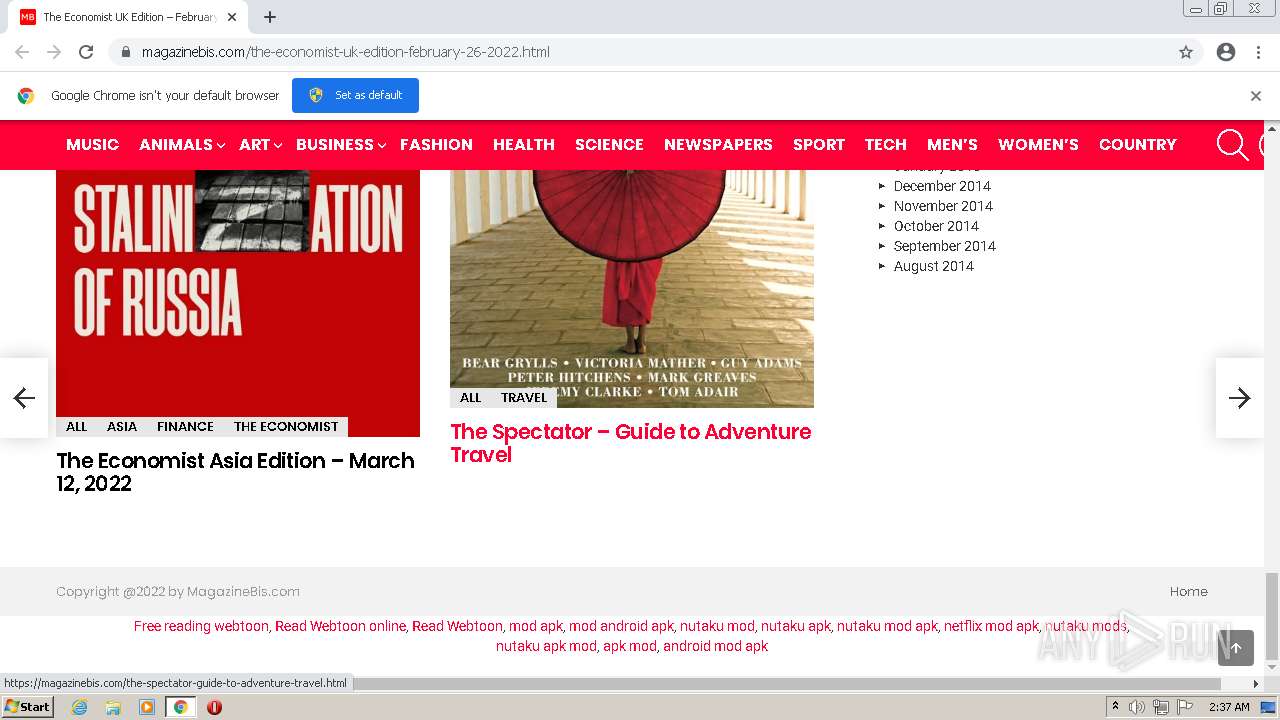Bookmark this page with the star icon
This screenshot has width=1280, height=720.
coord(1186,52)
